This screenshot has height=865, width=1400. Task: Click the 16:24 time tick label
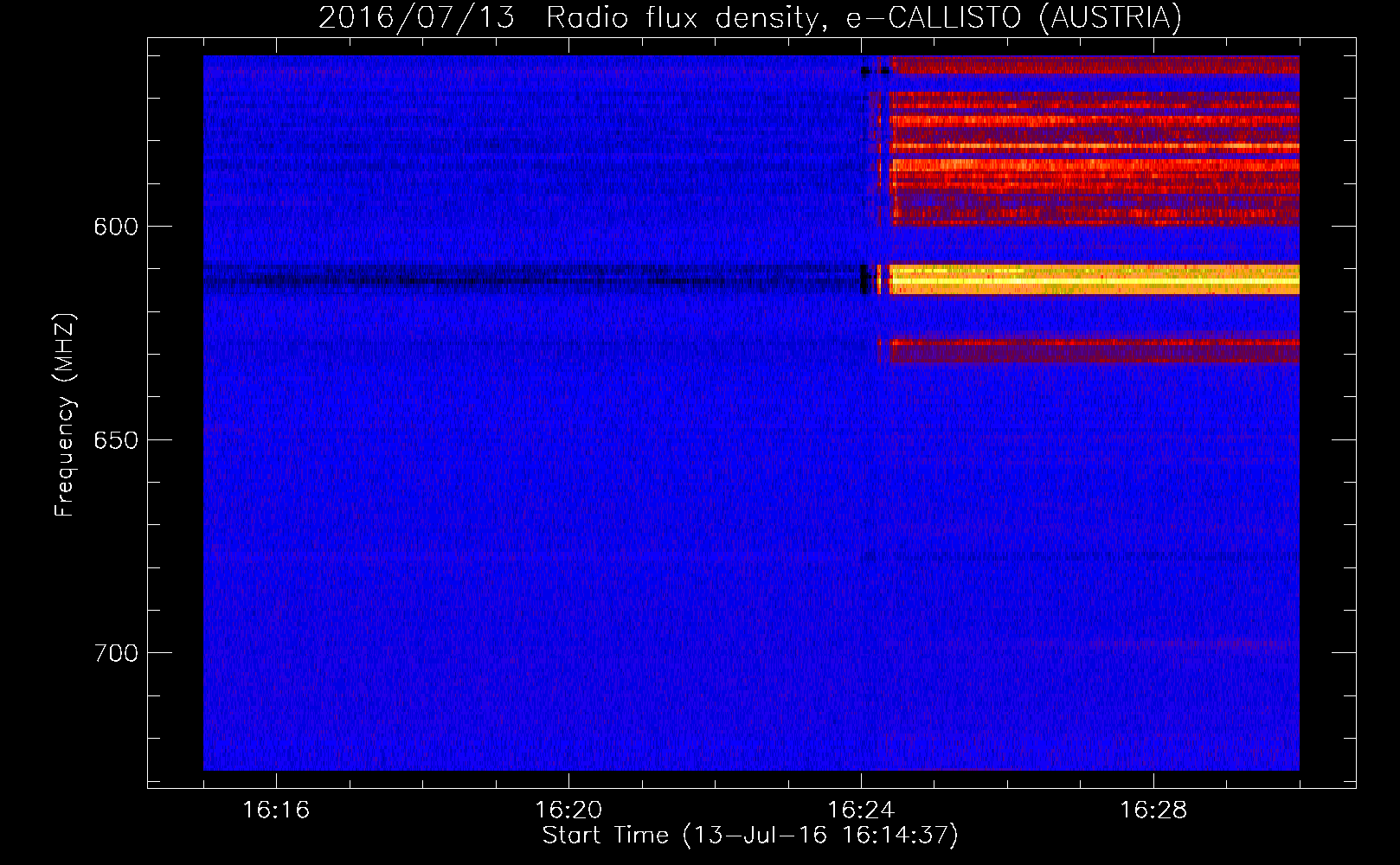(861, 810)
